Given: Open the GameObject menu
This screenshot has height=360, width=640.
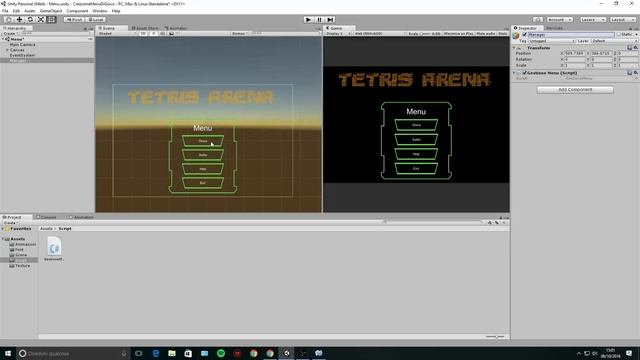Looking at the screenshot, I should [x=51, y=11].
